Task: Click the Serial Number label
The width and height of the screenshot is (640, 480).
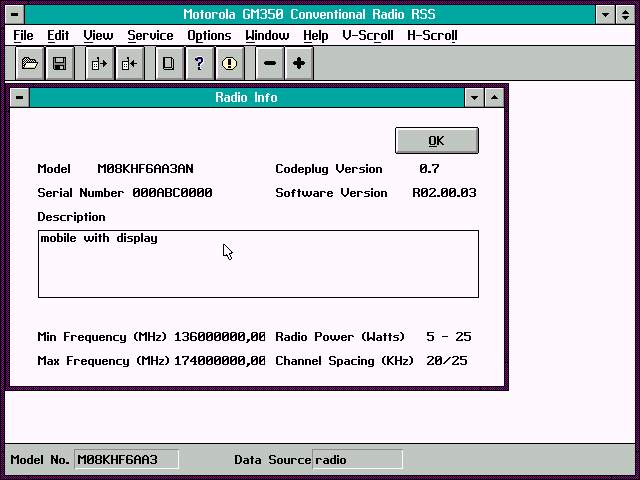Action: tap(80, 193)
